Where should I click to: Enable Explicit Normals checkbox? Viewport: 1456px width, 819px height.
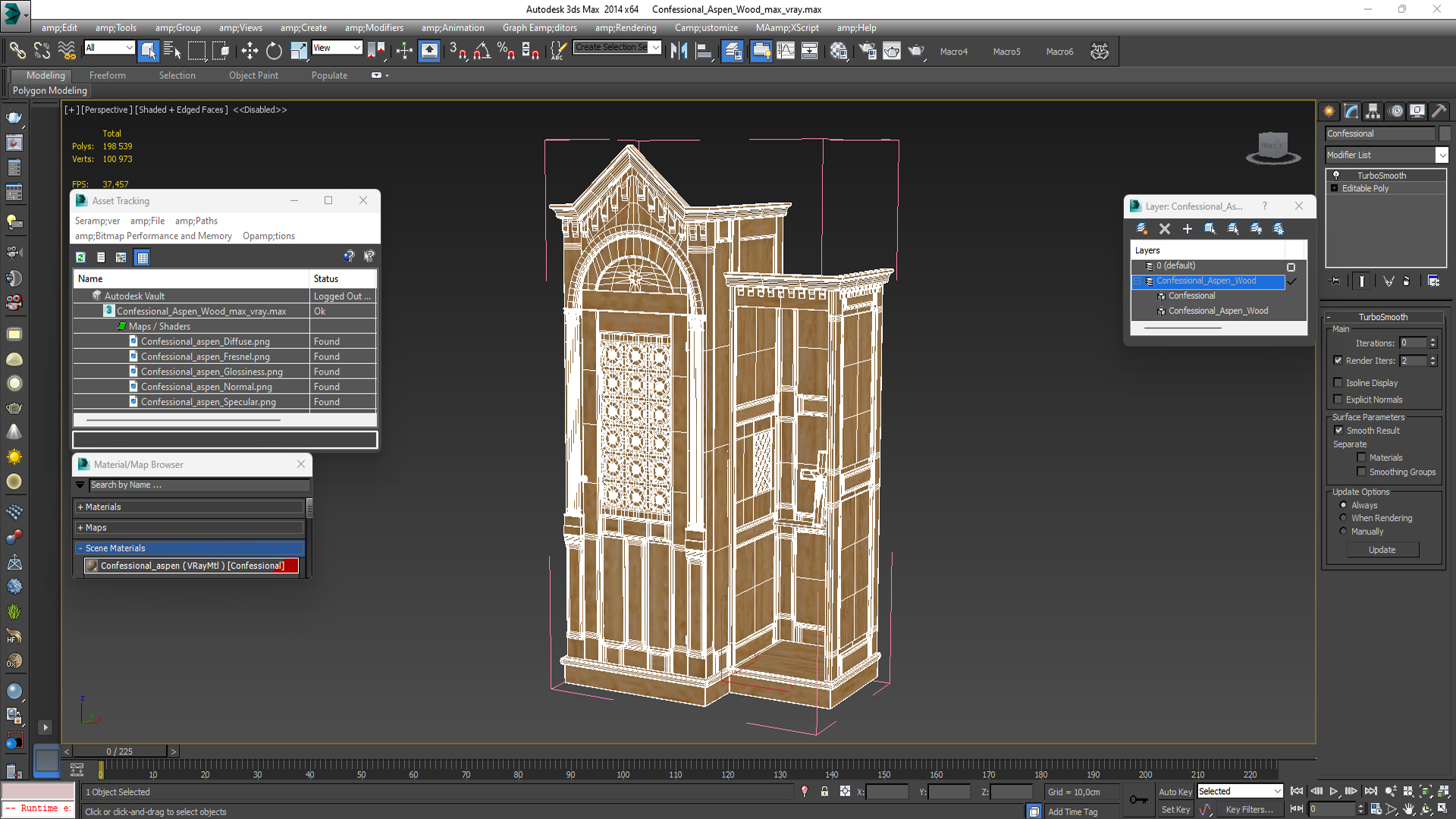click(1338, 400)
